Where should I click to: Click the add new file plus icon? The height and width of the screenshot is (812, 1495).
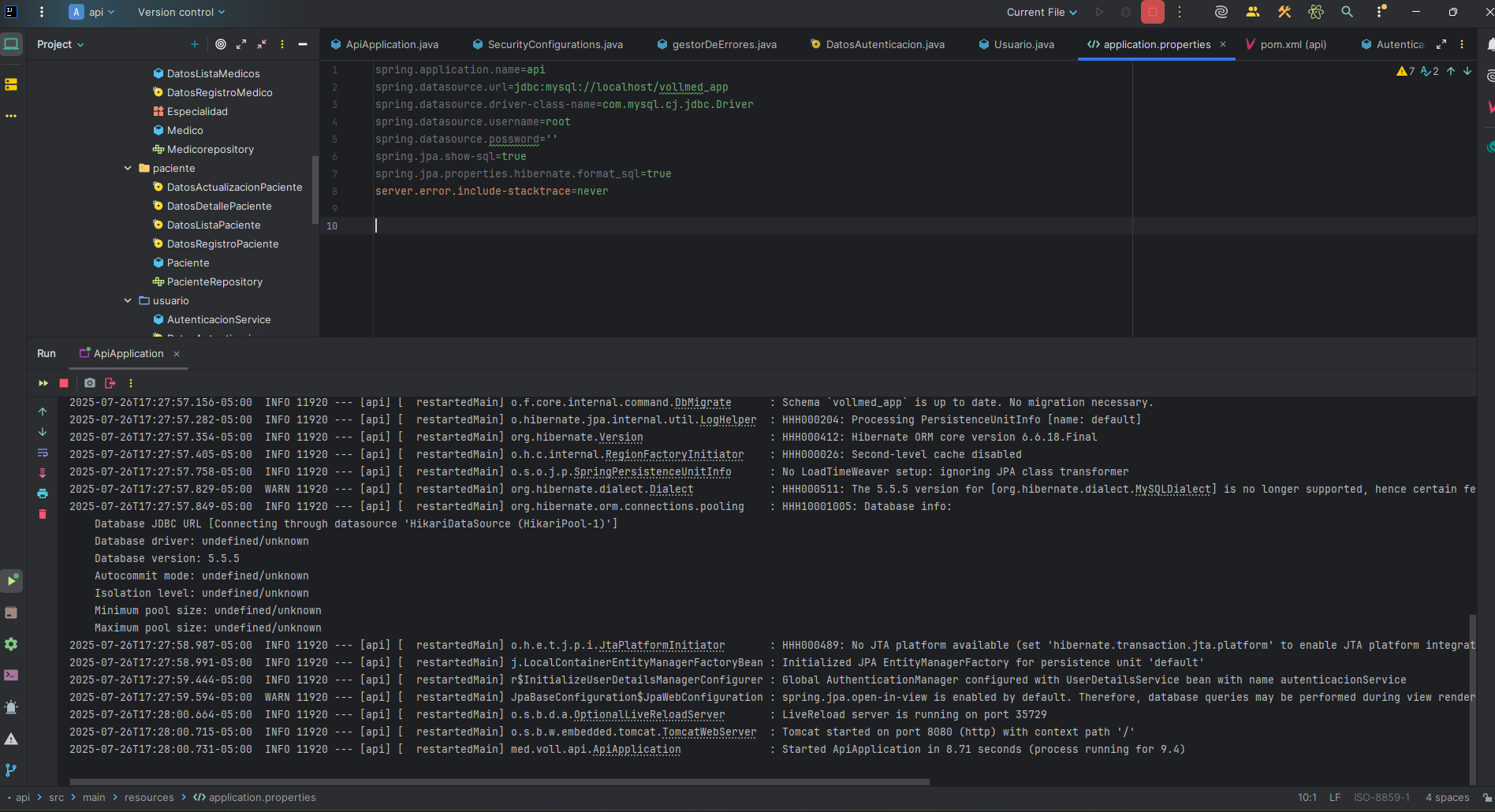click(194, 44)
